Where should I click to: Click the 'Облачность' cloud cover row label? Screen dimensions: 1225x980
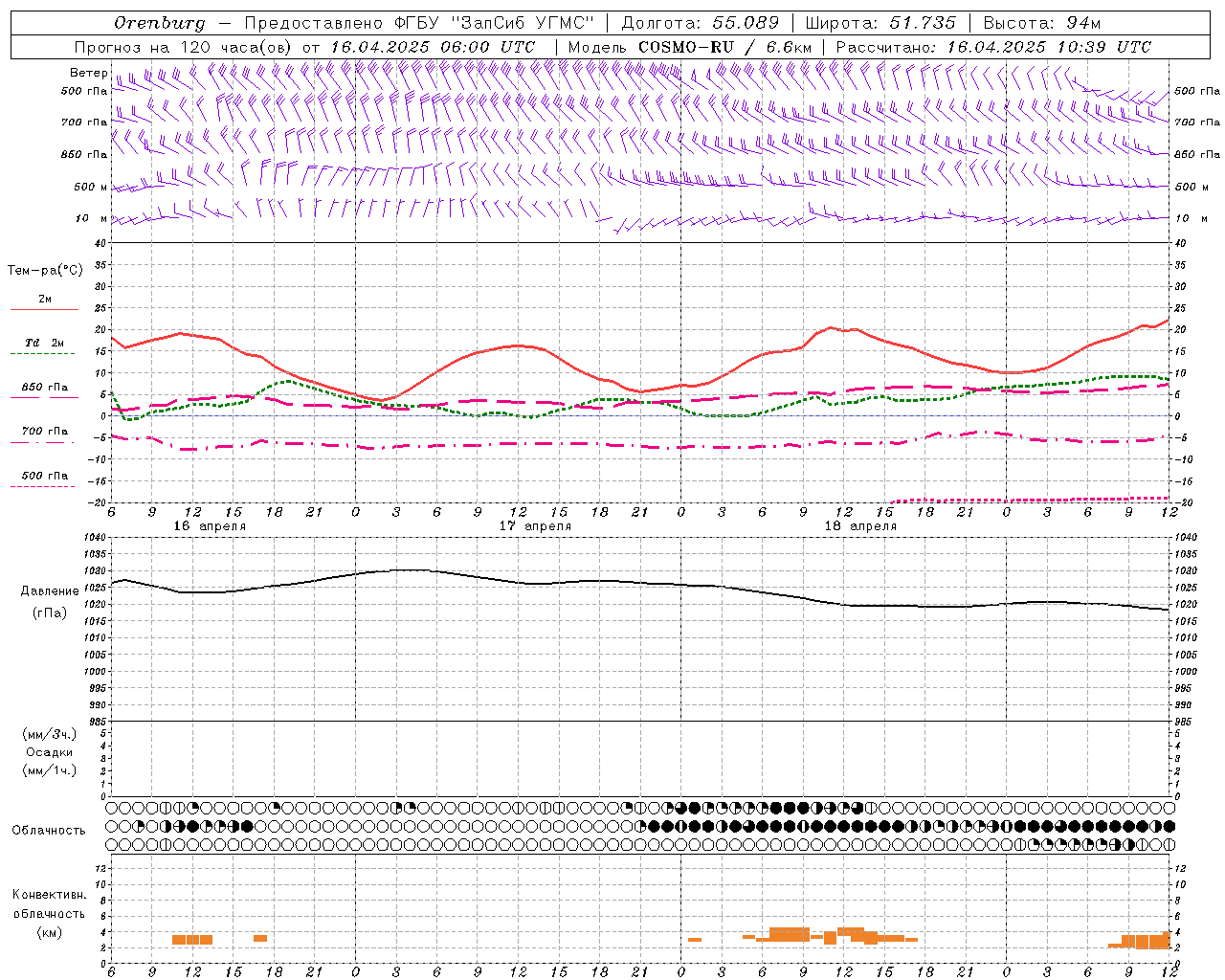click(x=49, y=831)
